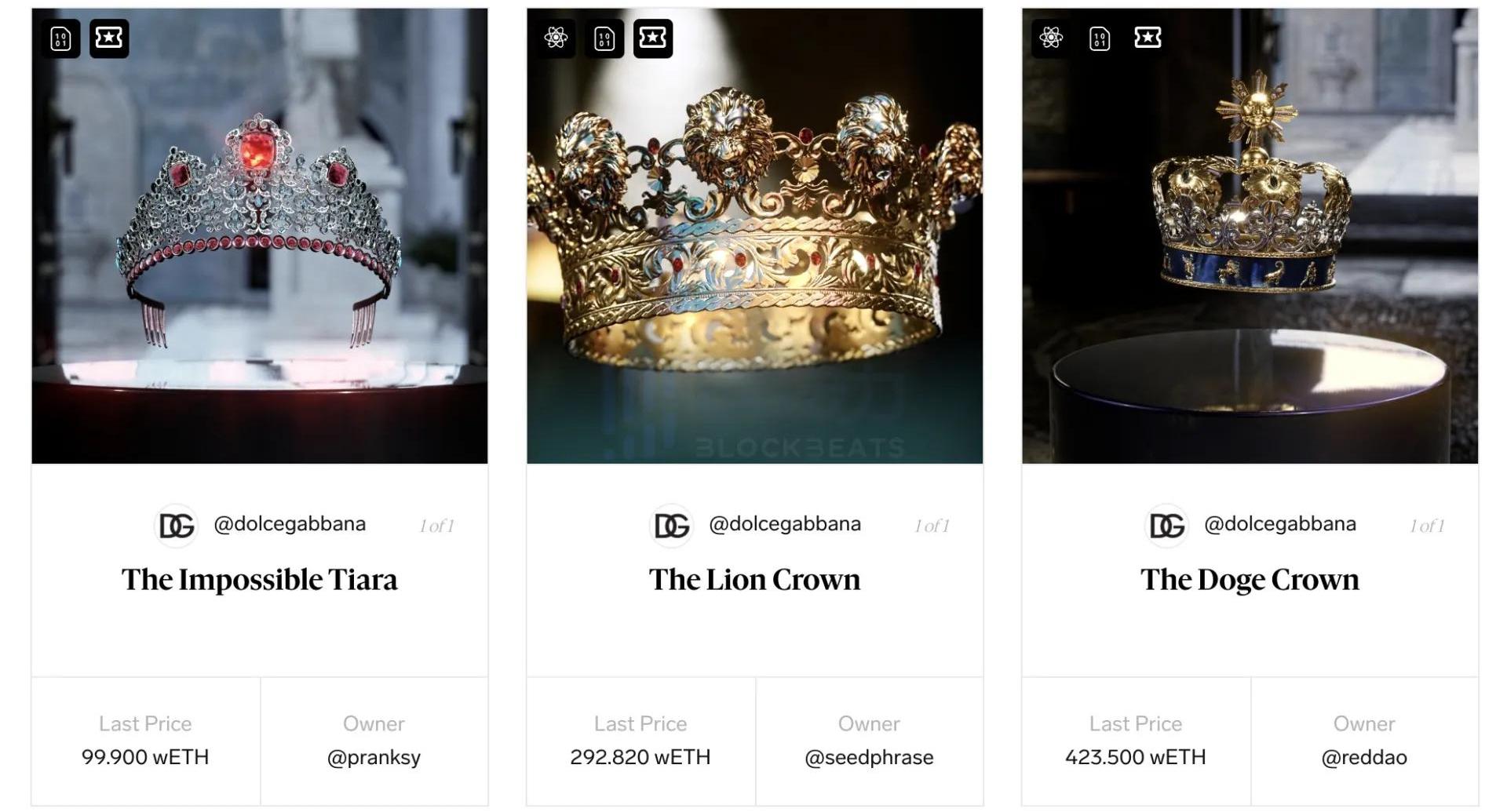Open The Doge Crown title link
The height and width of the screenshot is (812, 1507).
click(1250, 580)
